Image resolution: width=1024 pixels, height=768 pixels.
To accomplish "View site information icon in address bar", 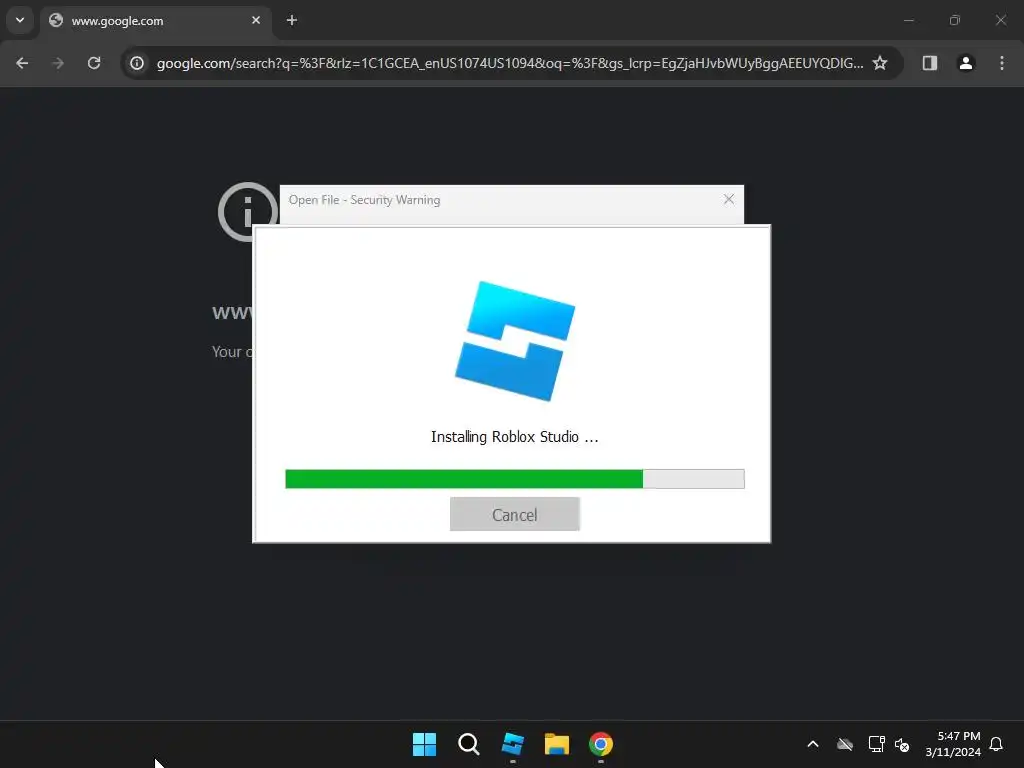I will (136, 63).
